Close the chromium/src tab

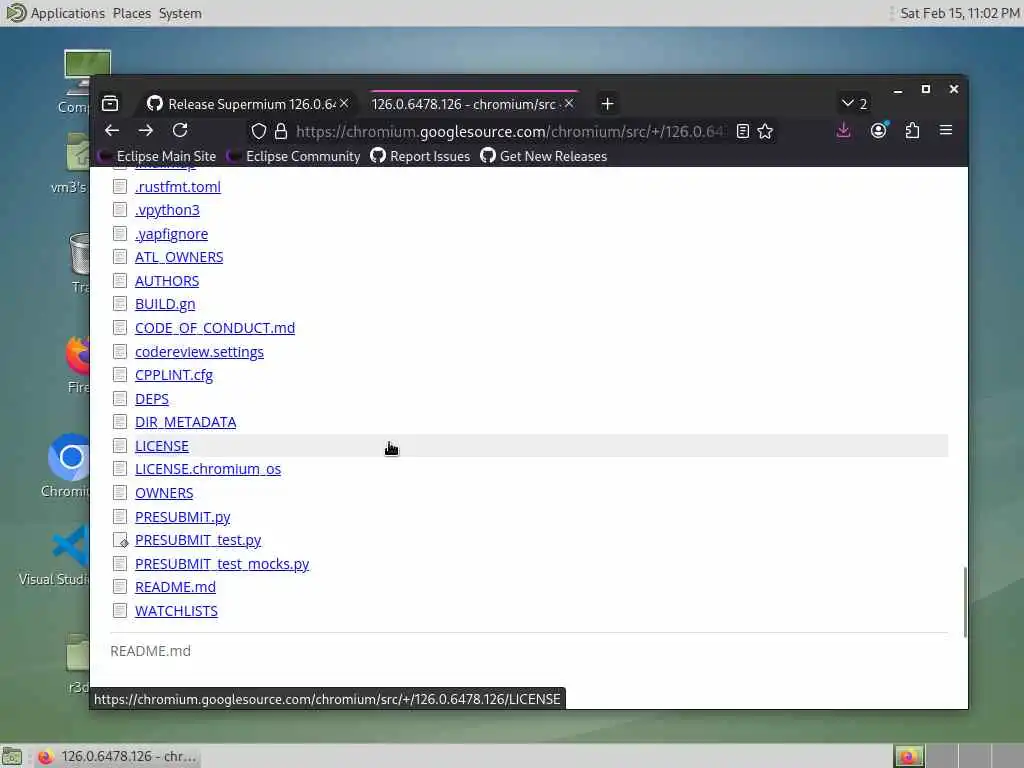click(x=569, y=104)
